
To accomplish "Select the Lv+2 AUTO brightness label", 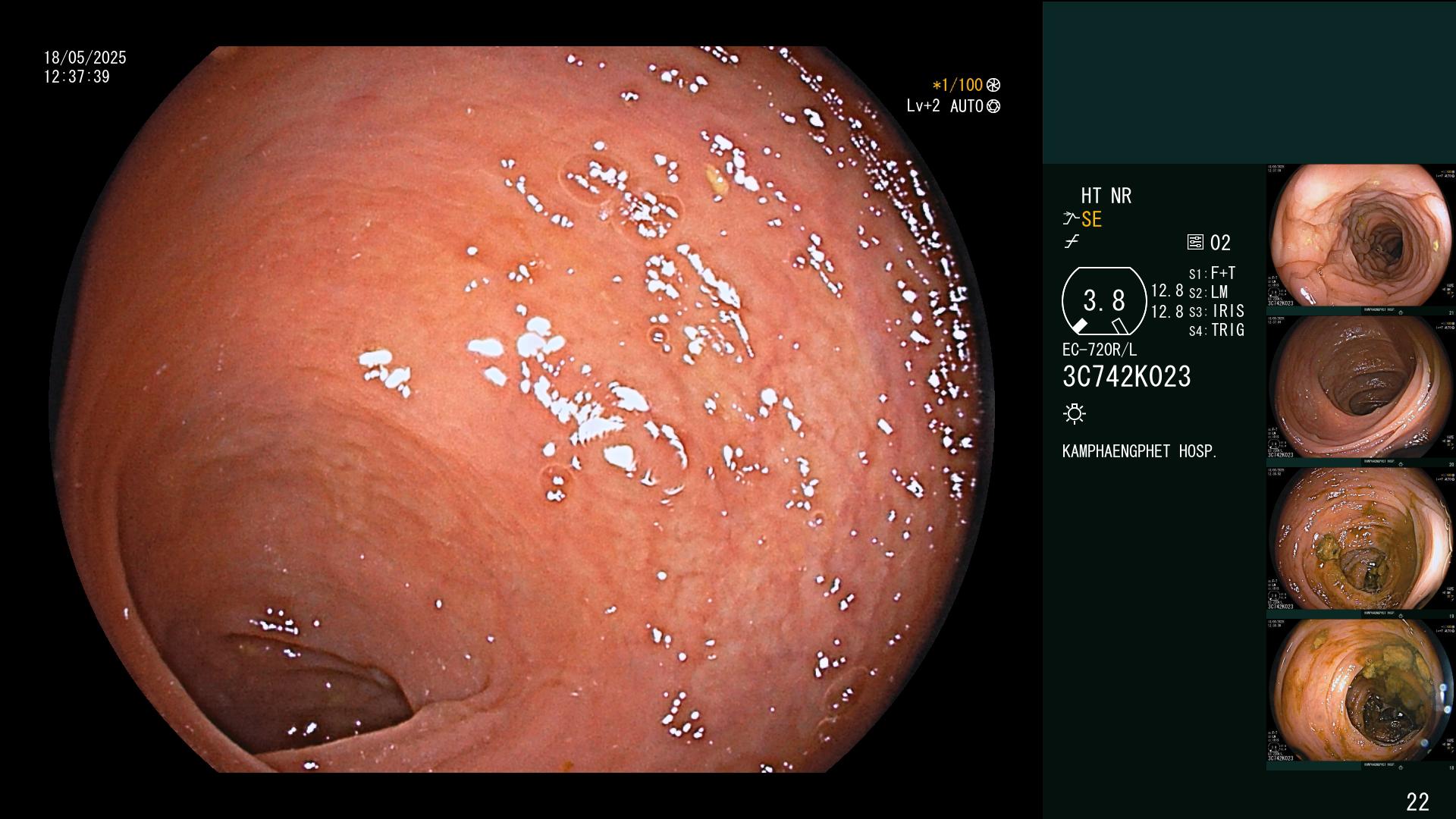I will (945, 106).
